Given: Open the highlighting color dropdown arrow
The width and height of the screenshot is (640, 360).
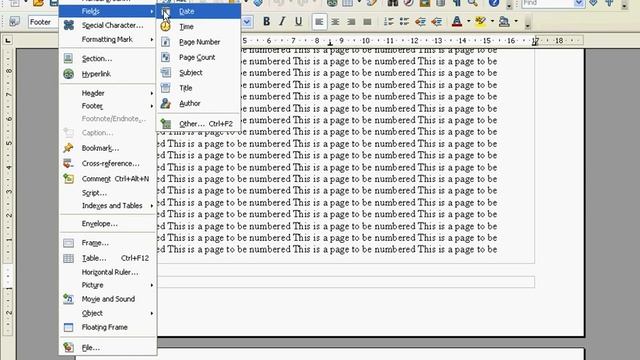Looking at the screenshot, I should click(x=492, y=22).
